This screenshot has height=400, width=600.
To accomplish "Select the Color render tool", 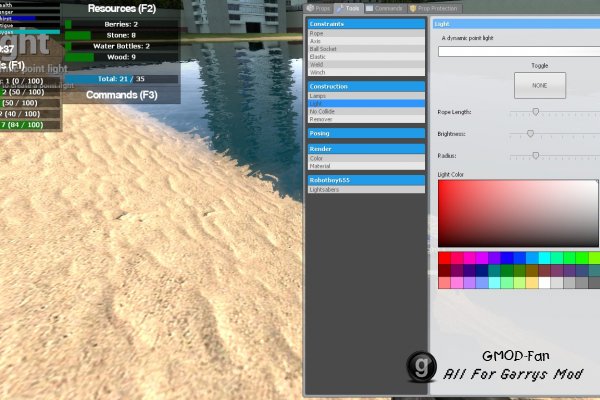I will [x=366, y=158].
